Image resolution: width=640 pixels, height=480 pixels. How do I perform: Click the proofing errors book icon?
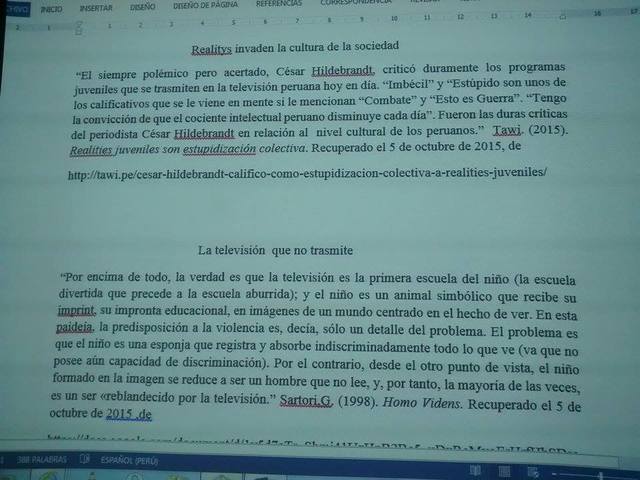pyautogui.click(x=84, y=459)
